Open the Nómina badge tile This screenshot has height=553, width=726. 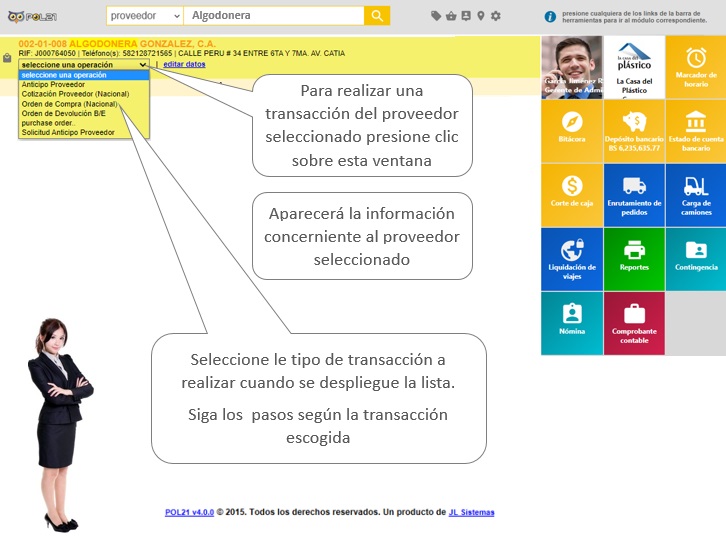pyautogui.click(x=572, y=323)
